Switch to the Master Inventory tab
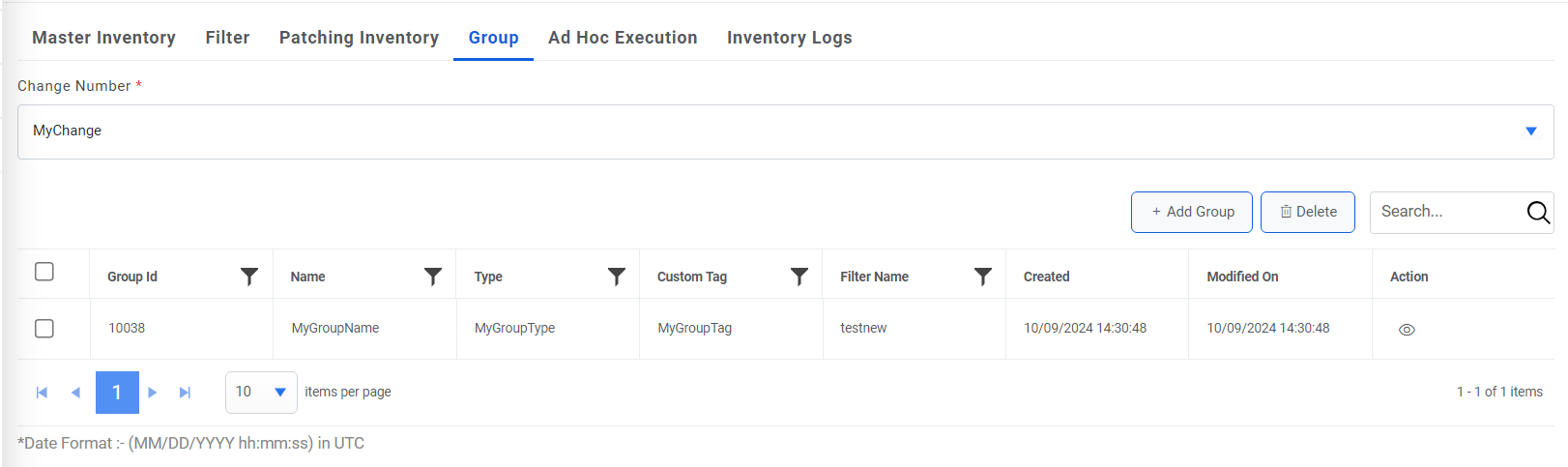Screen dimensions: 1568x467 tap(103, 38)
